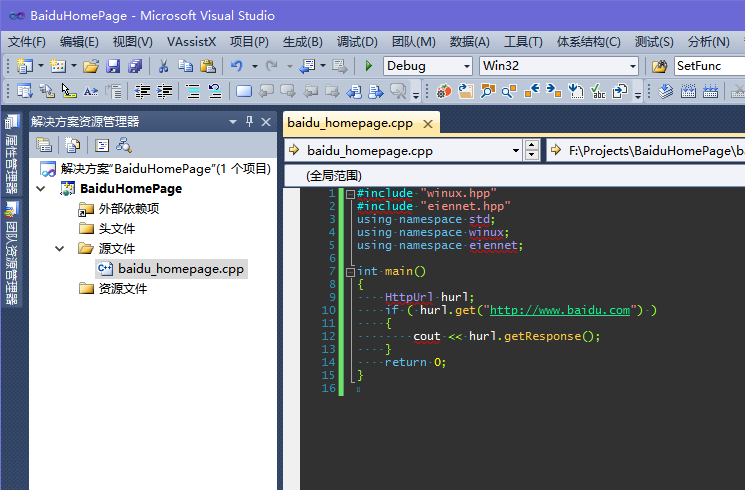Click the http://www.baidu.com link in code

[x=560, y=310]
